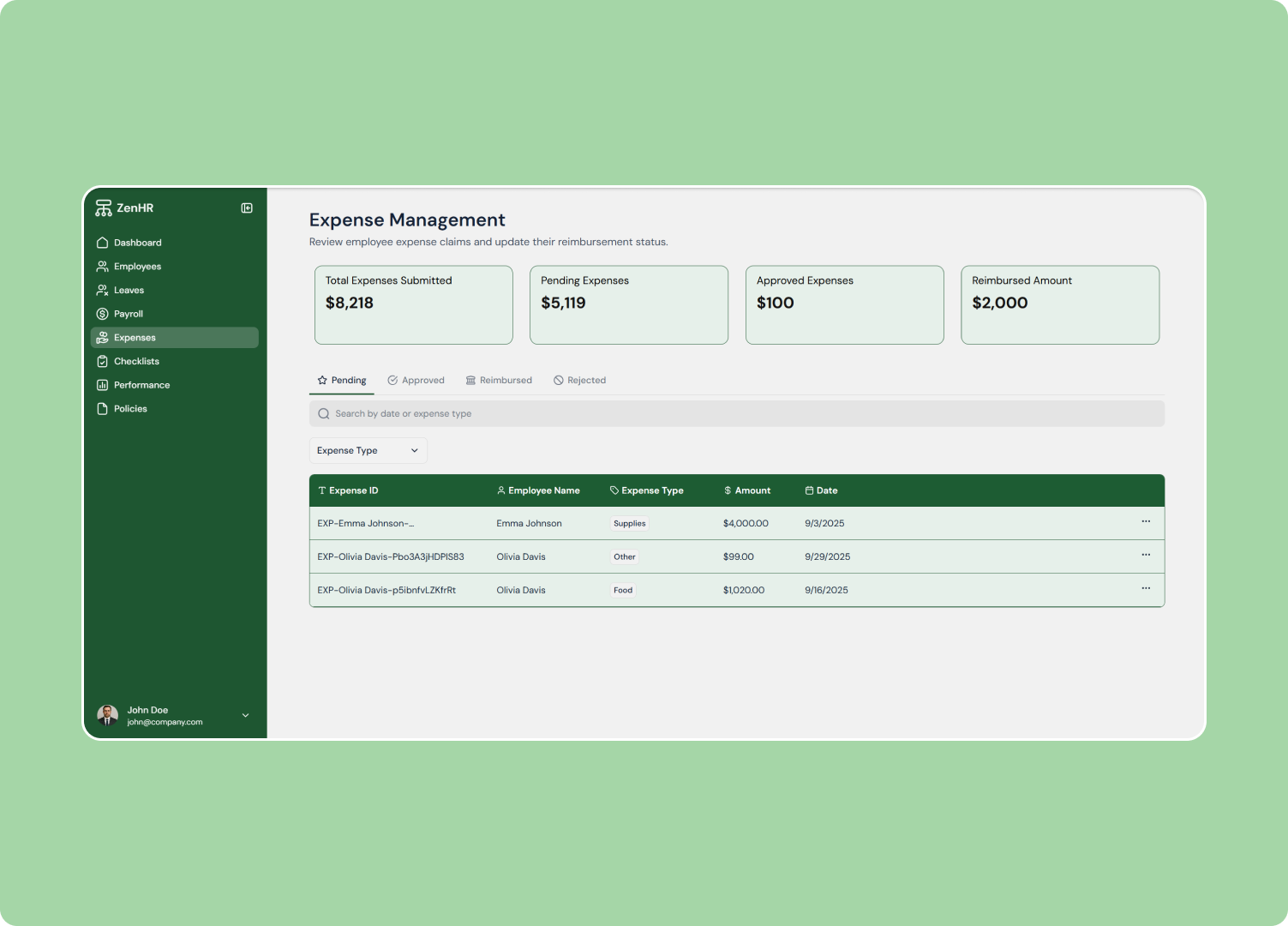Open actions menu for the $1,020.00 expense
Viewport: 1288px width, 926px height.
coord(1146,588)
